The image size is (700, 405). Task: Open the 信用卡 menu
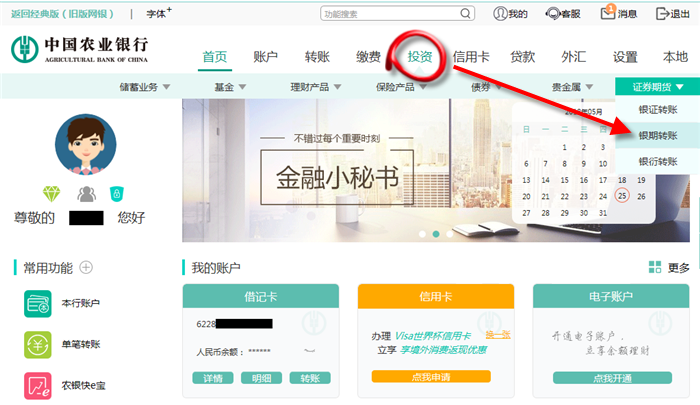471,57
